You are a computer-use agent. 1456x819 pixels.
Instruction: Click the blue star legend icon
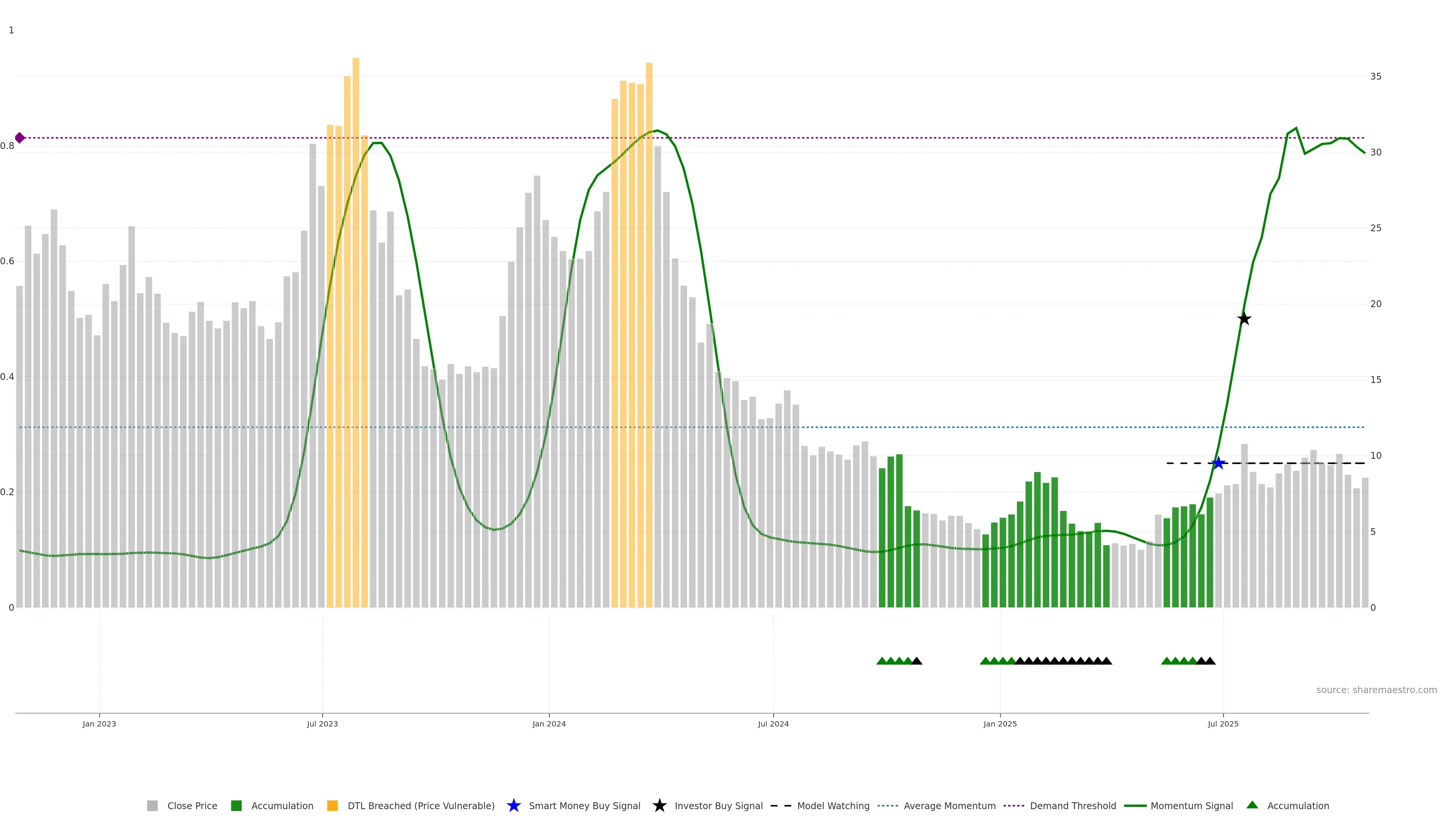513,805
